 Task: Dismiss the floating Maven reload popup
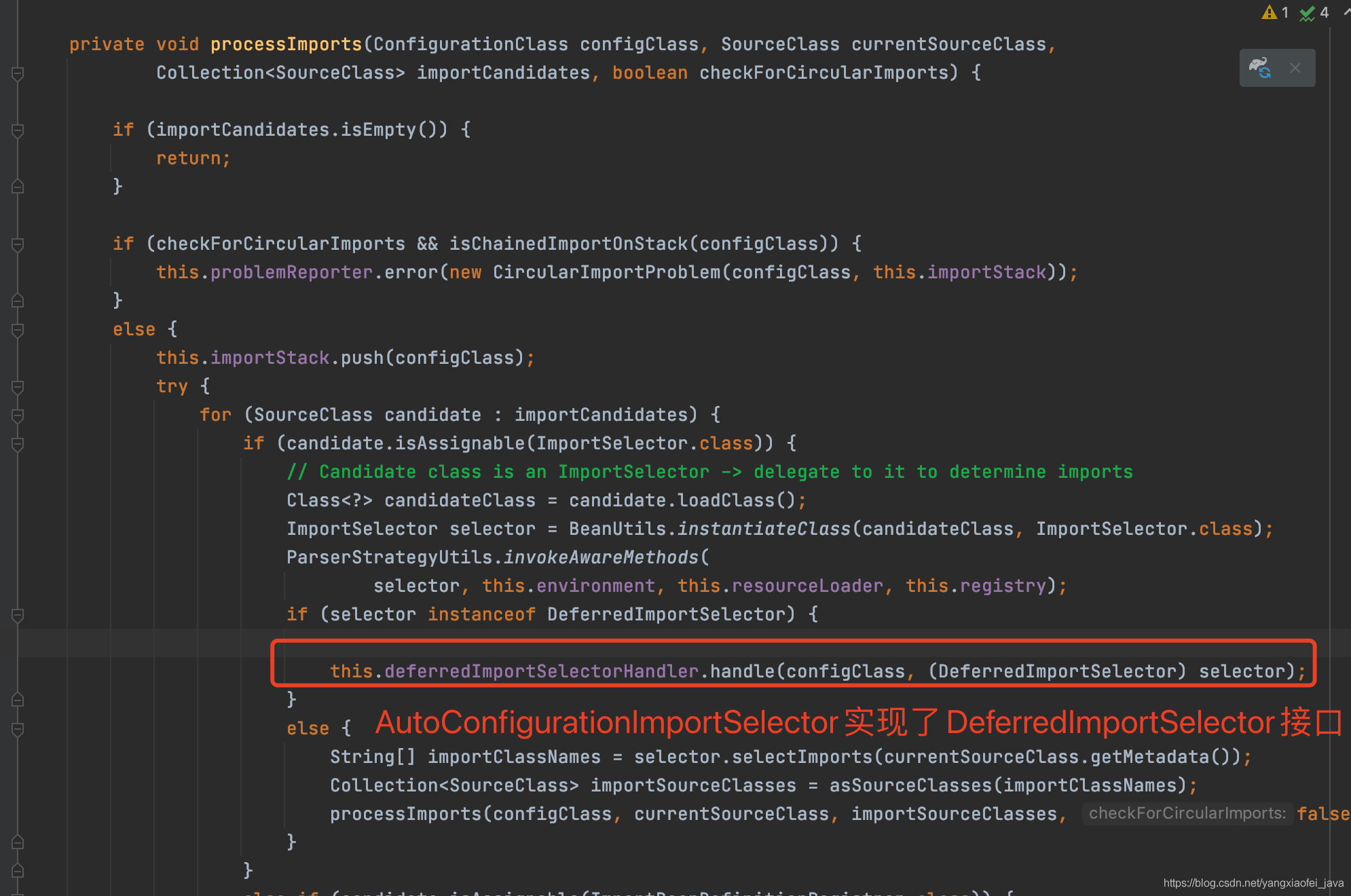point(1295,68)
